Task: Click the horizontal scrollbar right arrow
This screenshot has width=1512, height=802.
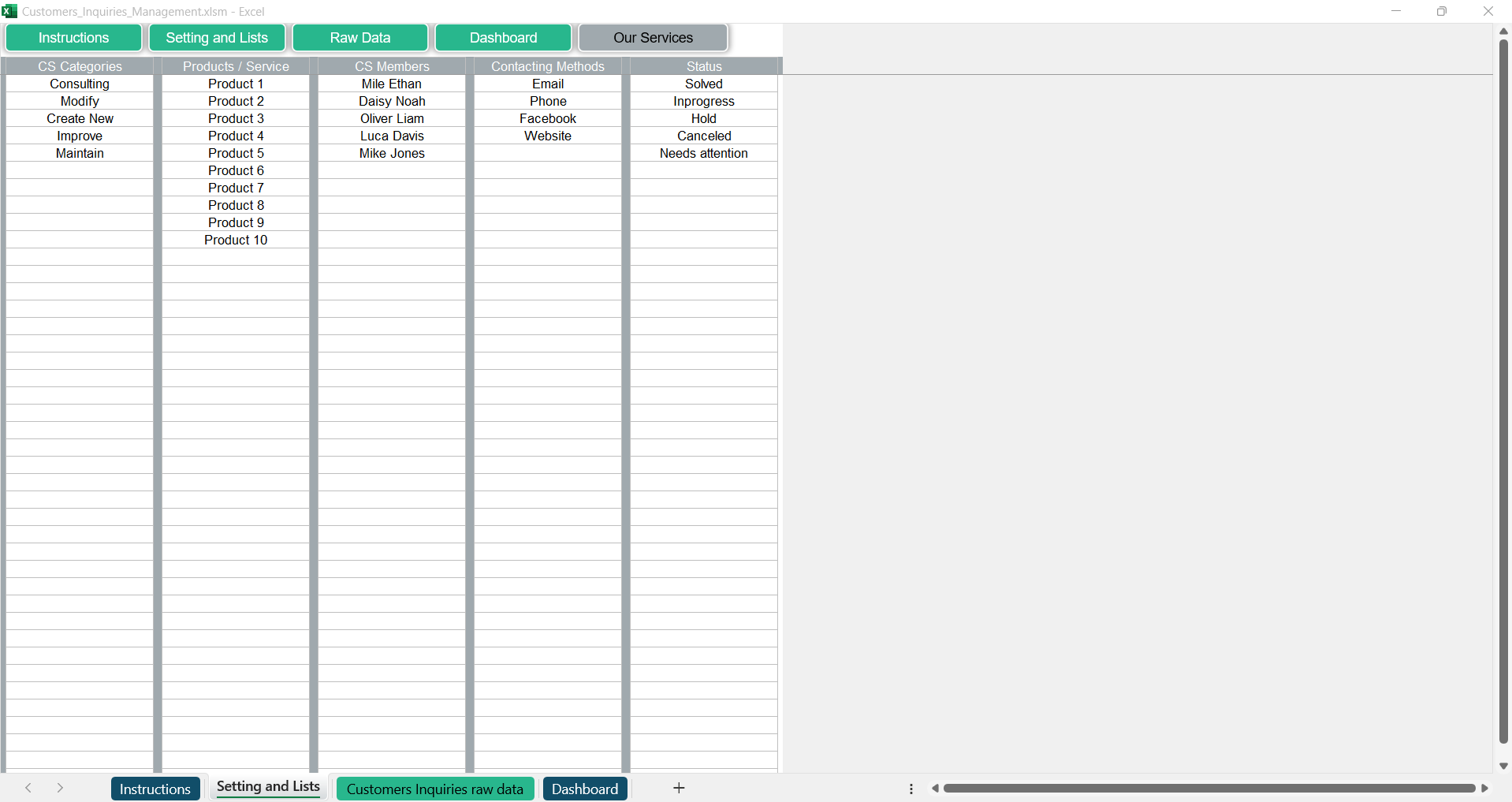Action: (x=1485, y=789)
